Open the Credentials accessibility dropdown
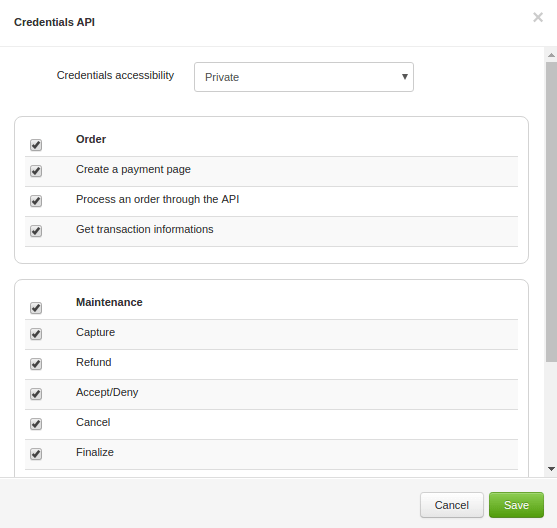Viewport: 557px width, 528px height. [304, 77]
